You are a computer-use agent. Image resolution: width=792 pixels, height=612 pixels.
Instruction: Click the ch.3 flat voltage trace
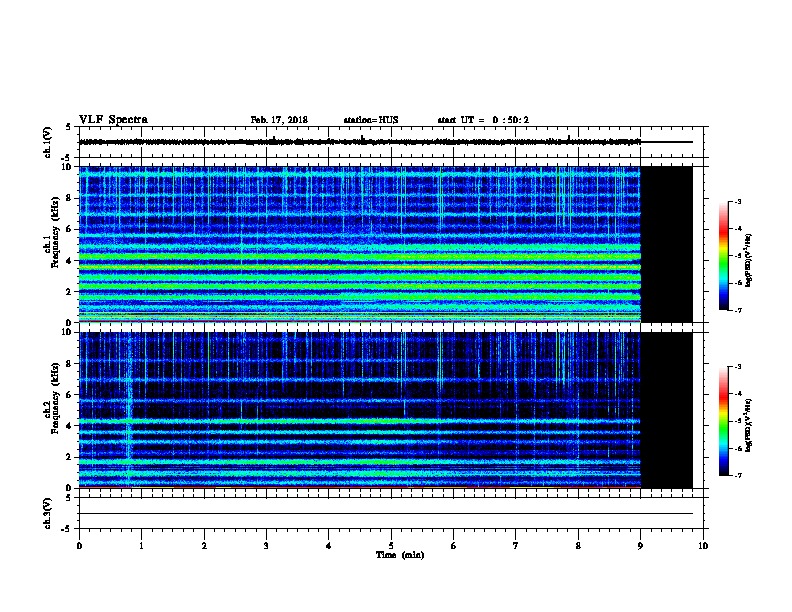pyautogui.click(x=386, y=514)
